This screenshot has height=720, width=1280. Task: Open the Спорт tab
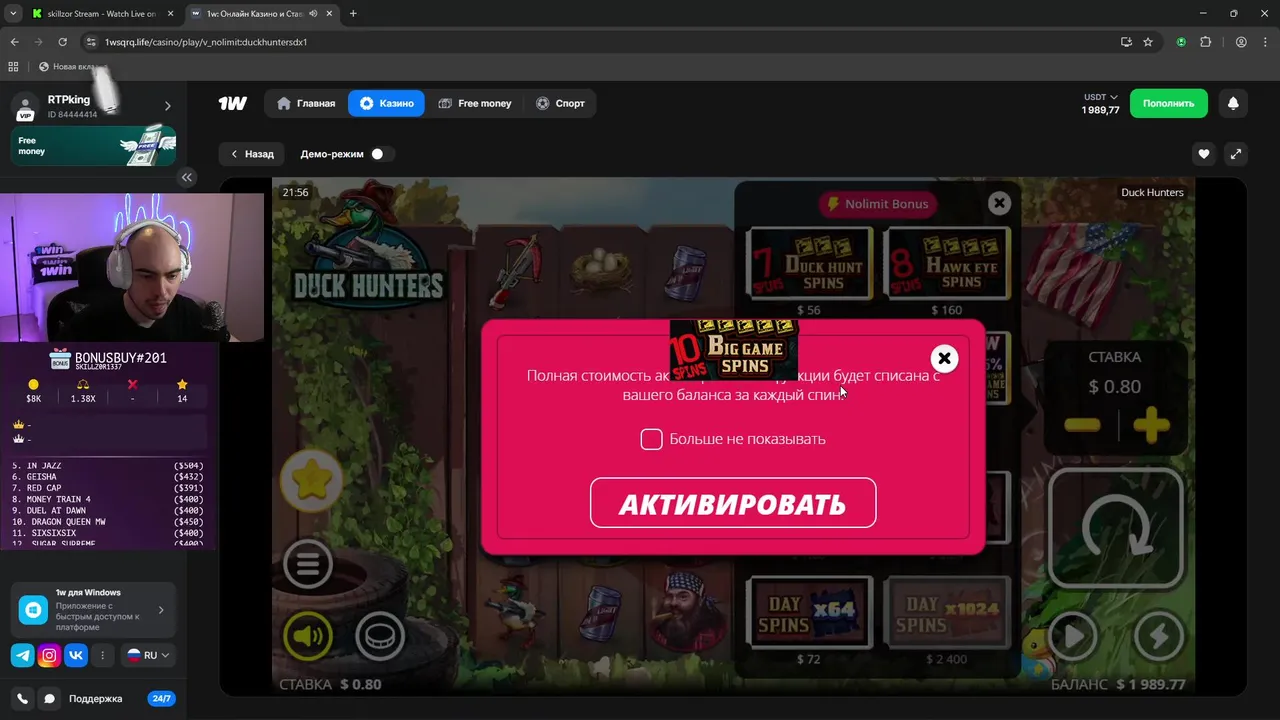[x=560, y=103]
